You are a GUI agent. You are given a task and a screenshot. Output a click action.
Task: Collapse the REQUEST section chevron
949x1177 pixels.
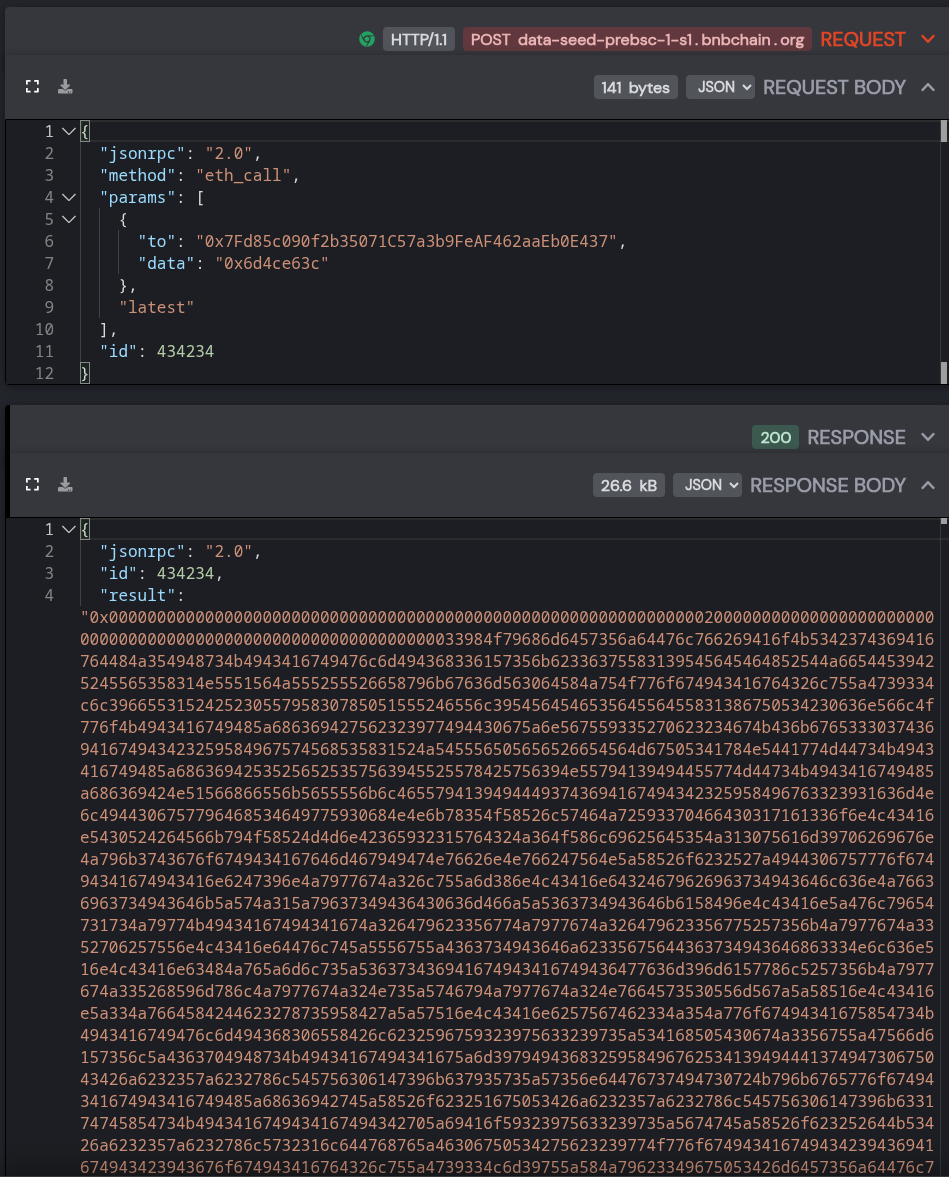pyautogui.click(x=928, y=39)
